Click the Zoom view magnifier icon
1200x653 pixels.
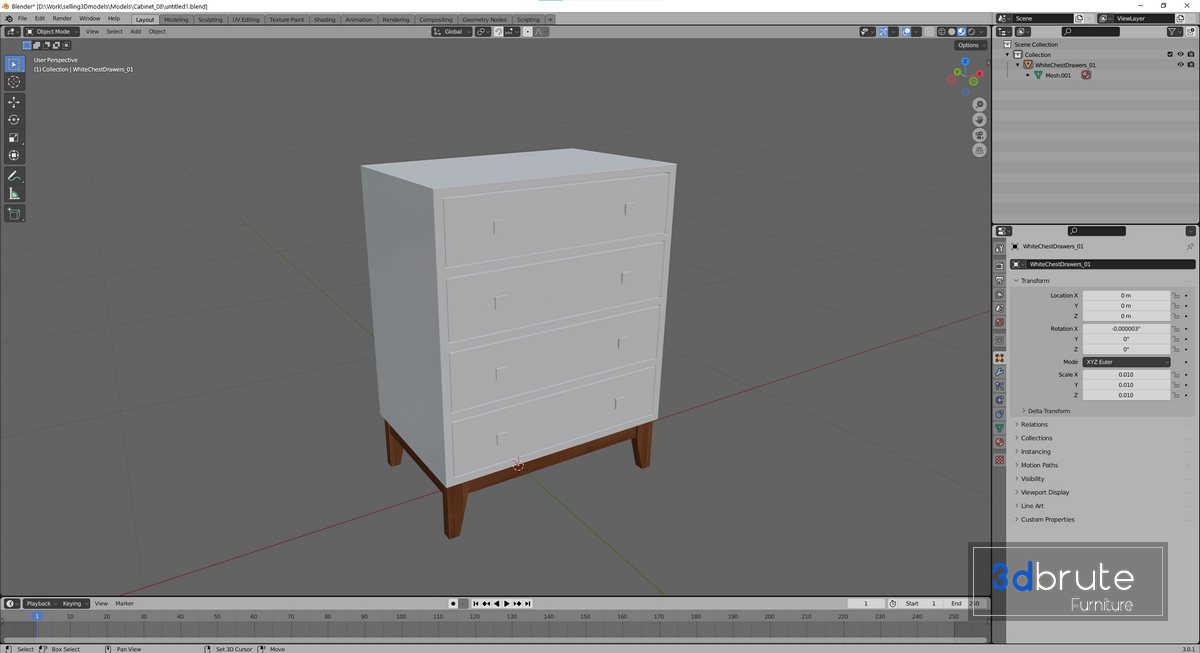(x=979, y=105)
